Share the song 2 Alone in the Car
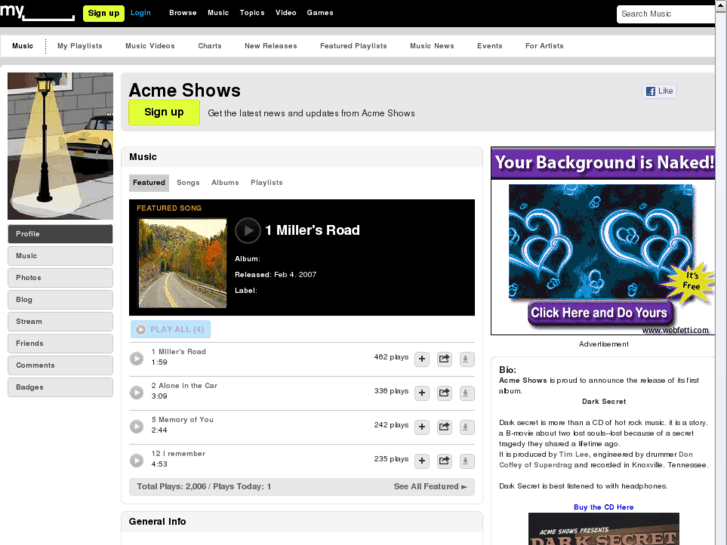Screen dimensions: 727x545 tap(444, 393)
